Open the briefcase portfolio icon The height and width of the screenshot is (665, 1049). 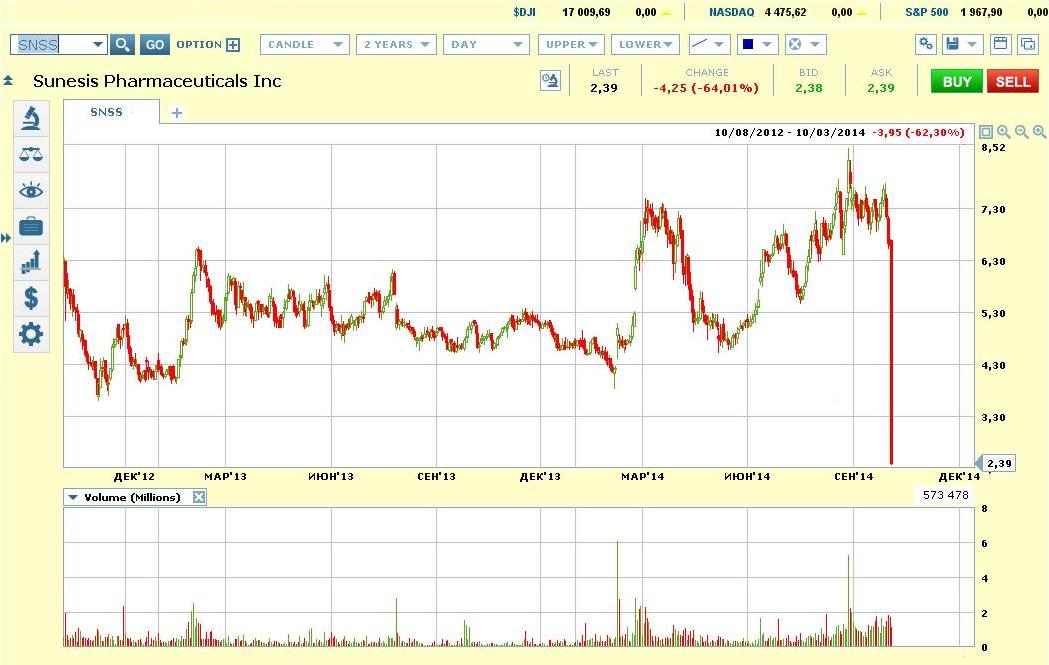pyautogui.click(x=31, y=226)
